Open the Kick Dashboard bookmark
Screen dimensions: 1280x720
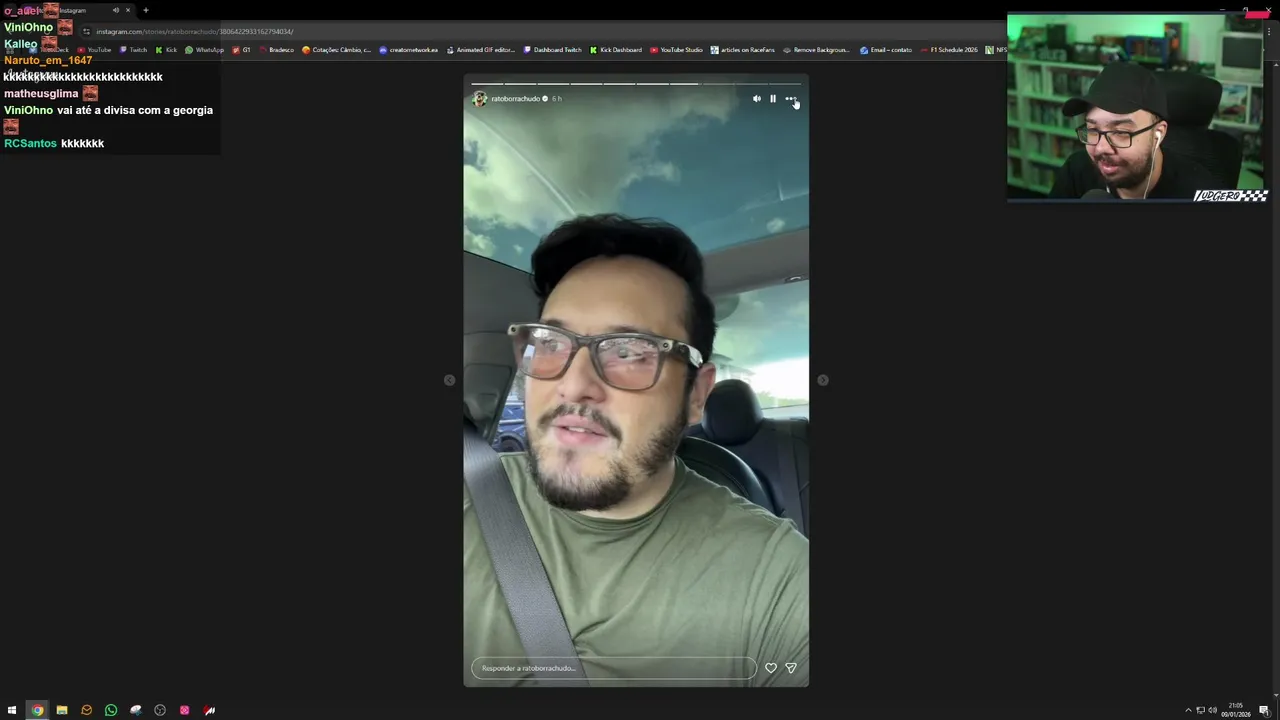(x=616, y=50)
